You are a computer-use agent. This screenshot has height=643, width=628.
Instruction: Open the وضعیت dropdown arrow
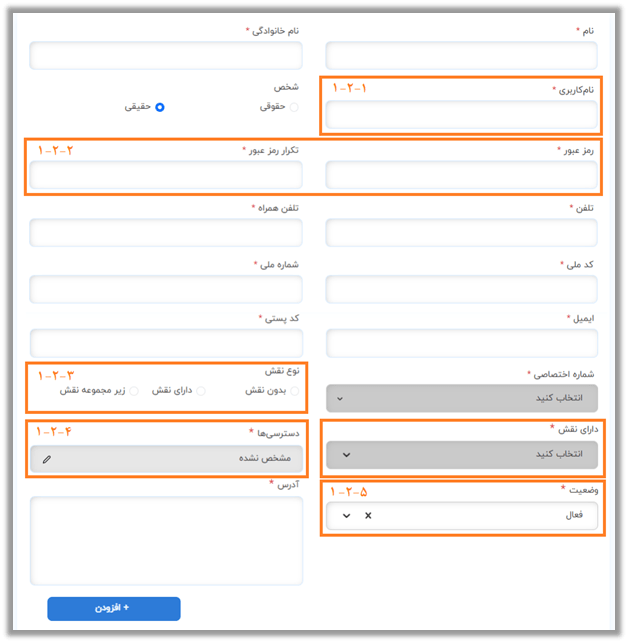[347, 516]
